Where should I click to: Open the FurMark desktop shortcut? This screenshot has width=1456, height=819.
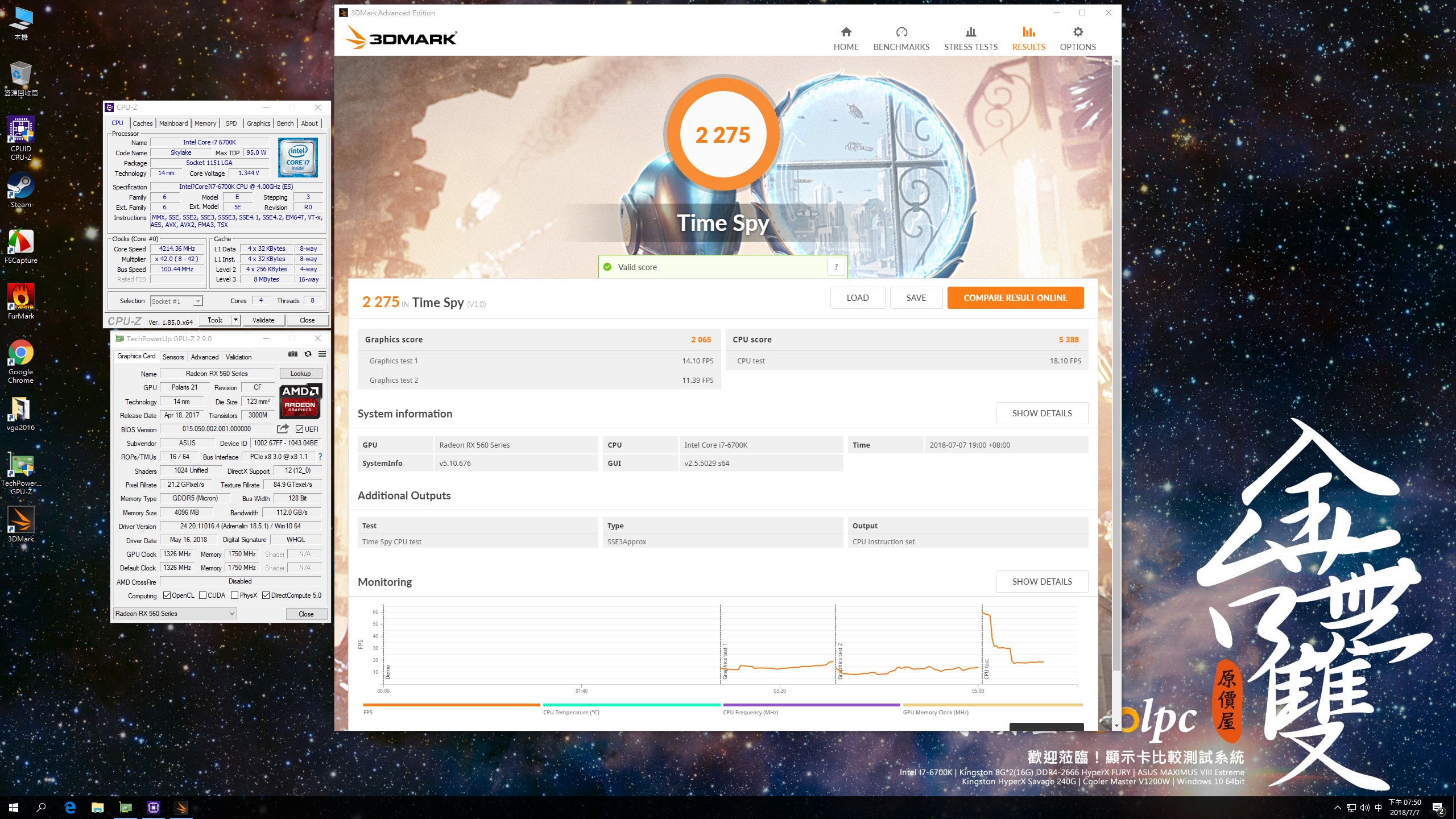click(21, 301)
